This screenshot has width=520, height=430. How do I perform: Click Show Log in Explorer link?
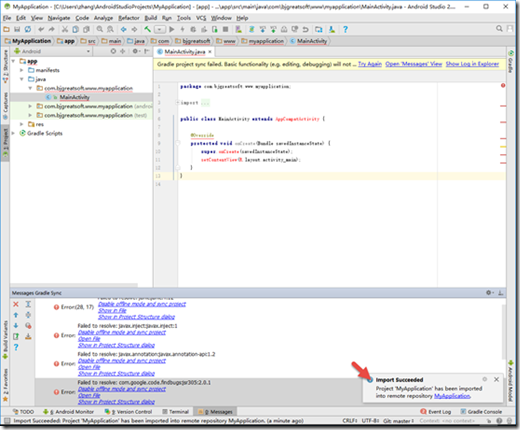(472, 64)
